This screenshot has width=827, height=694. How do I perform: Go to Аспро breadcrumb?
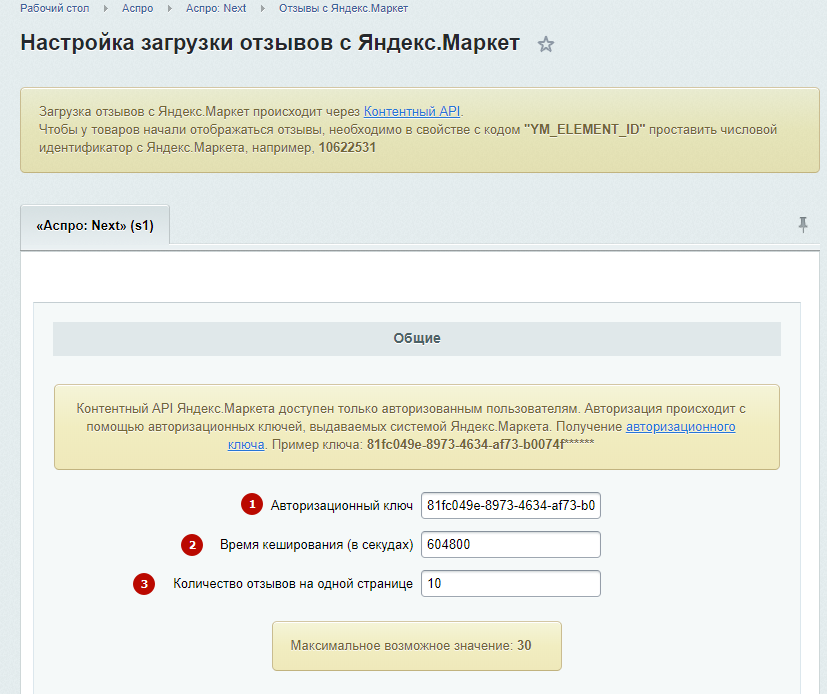click(138, 8)
